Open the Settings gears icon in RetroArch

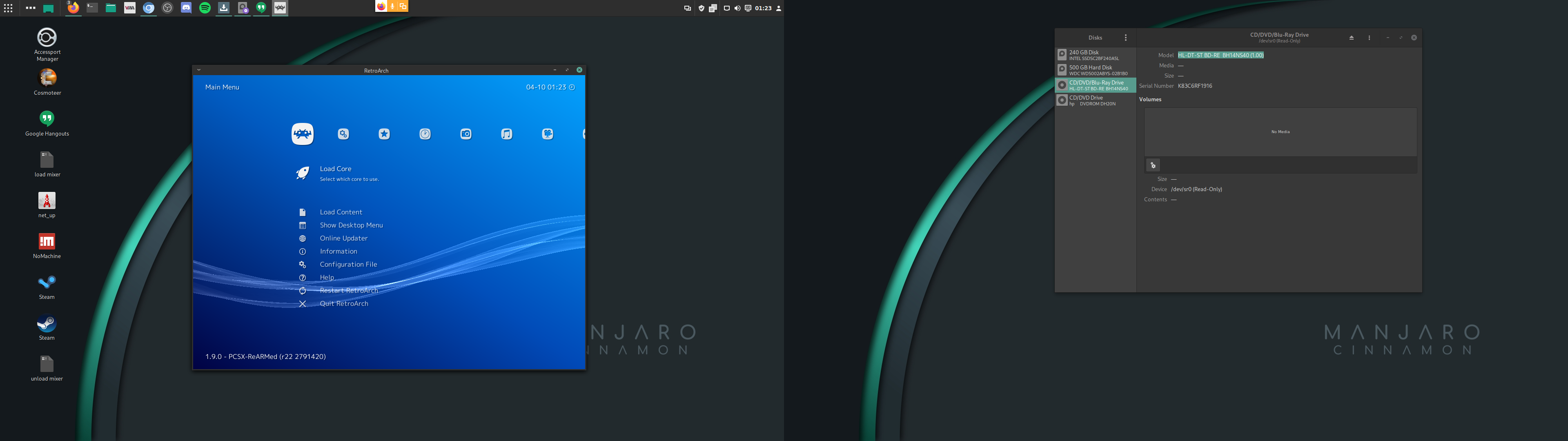[343, 134]
